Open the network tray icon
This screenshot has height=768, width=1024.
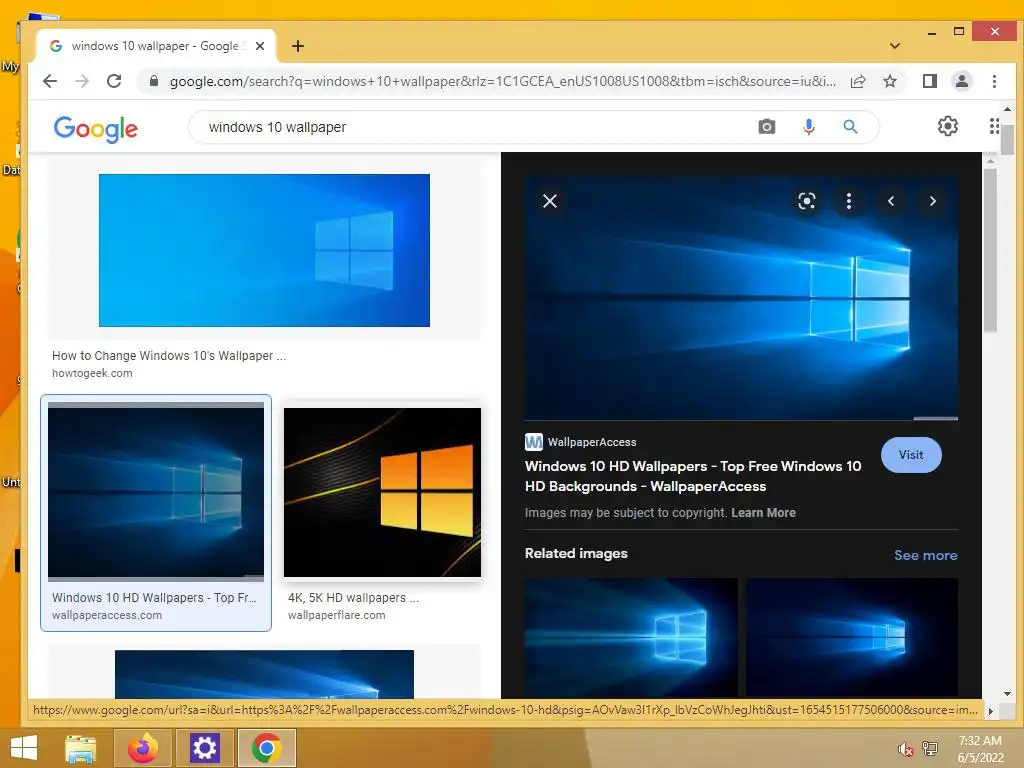pyautogui.click(x=930, y=749)
